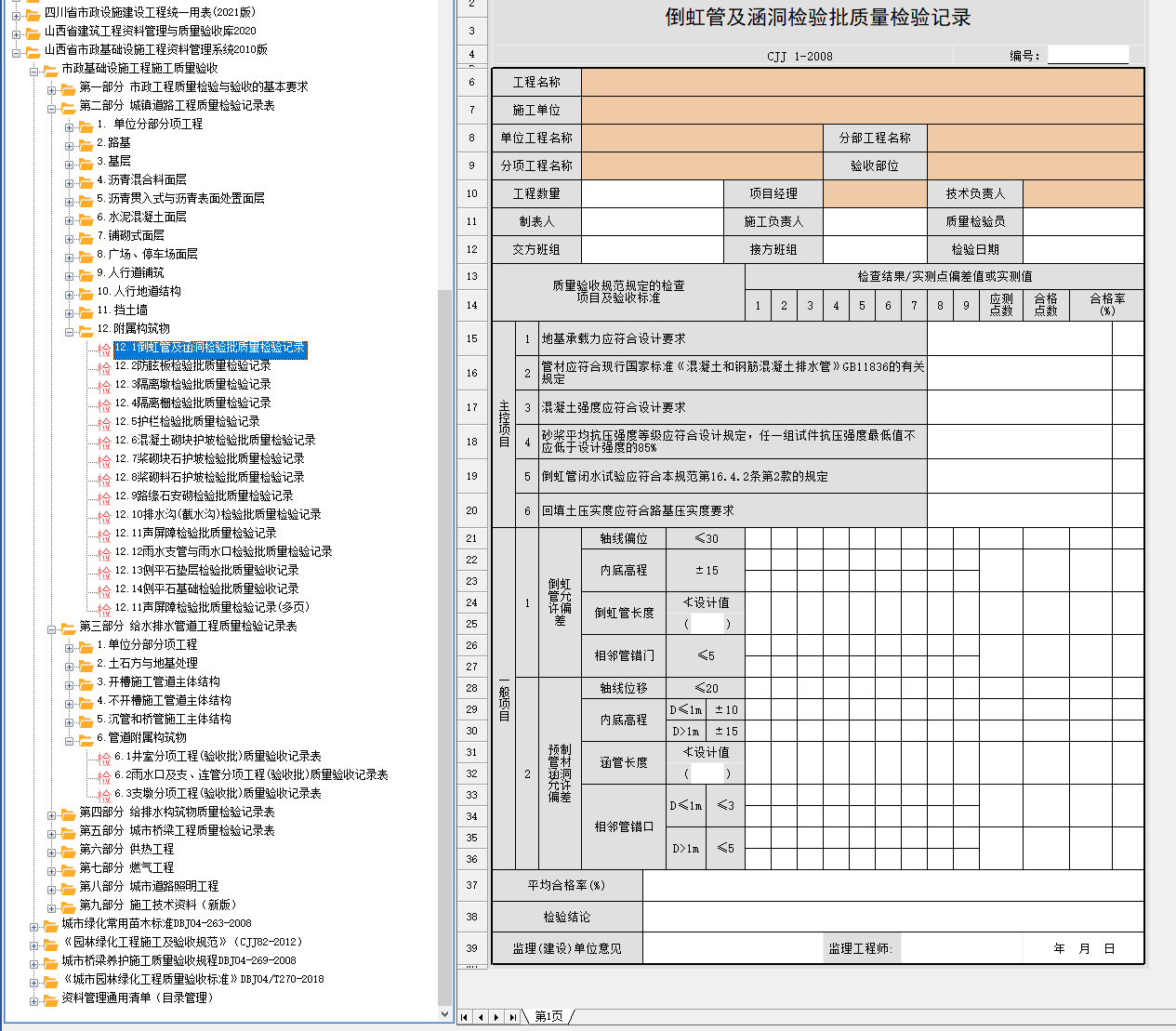1176x1031 pixels.
Task: Click the 检 icon for 6.3支墩分项工程质量验收记录表
Action: (104, 795)
